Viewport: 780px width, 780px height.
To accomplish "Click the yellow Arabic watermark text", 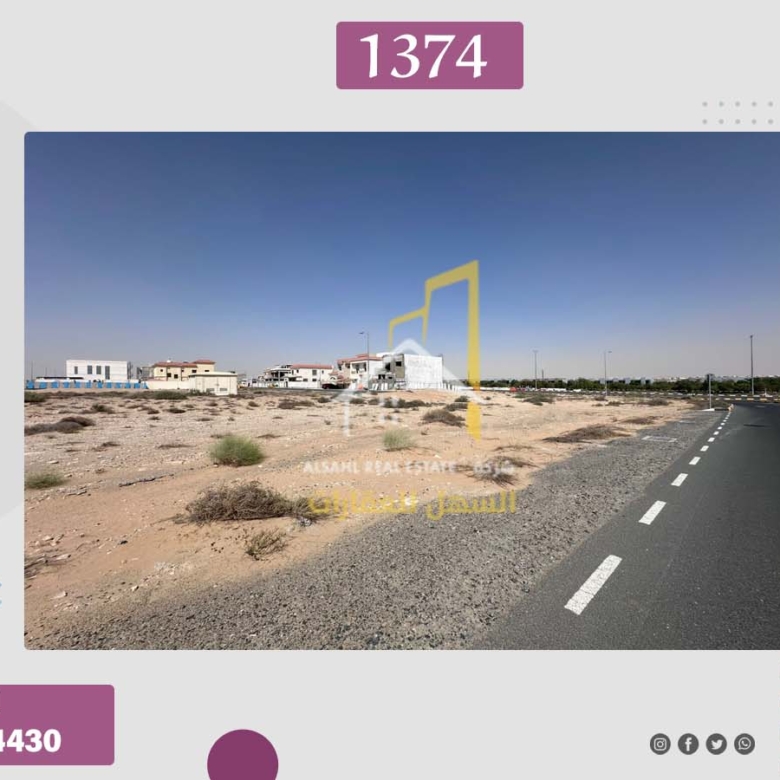I will point(412,503).
